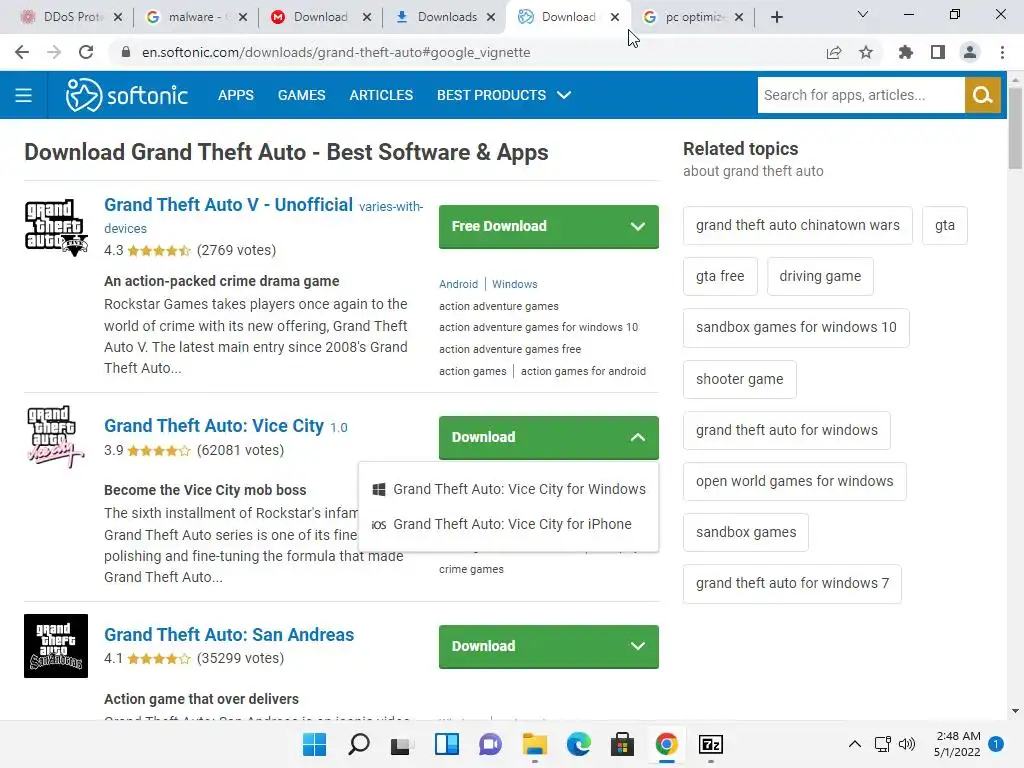
Task: Click the browser address bar URL
Action: 336,52
